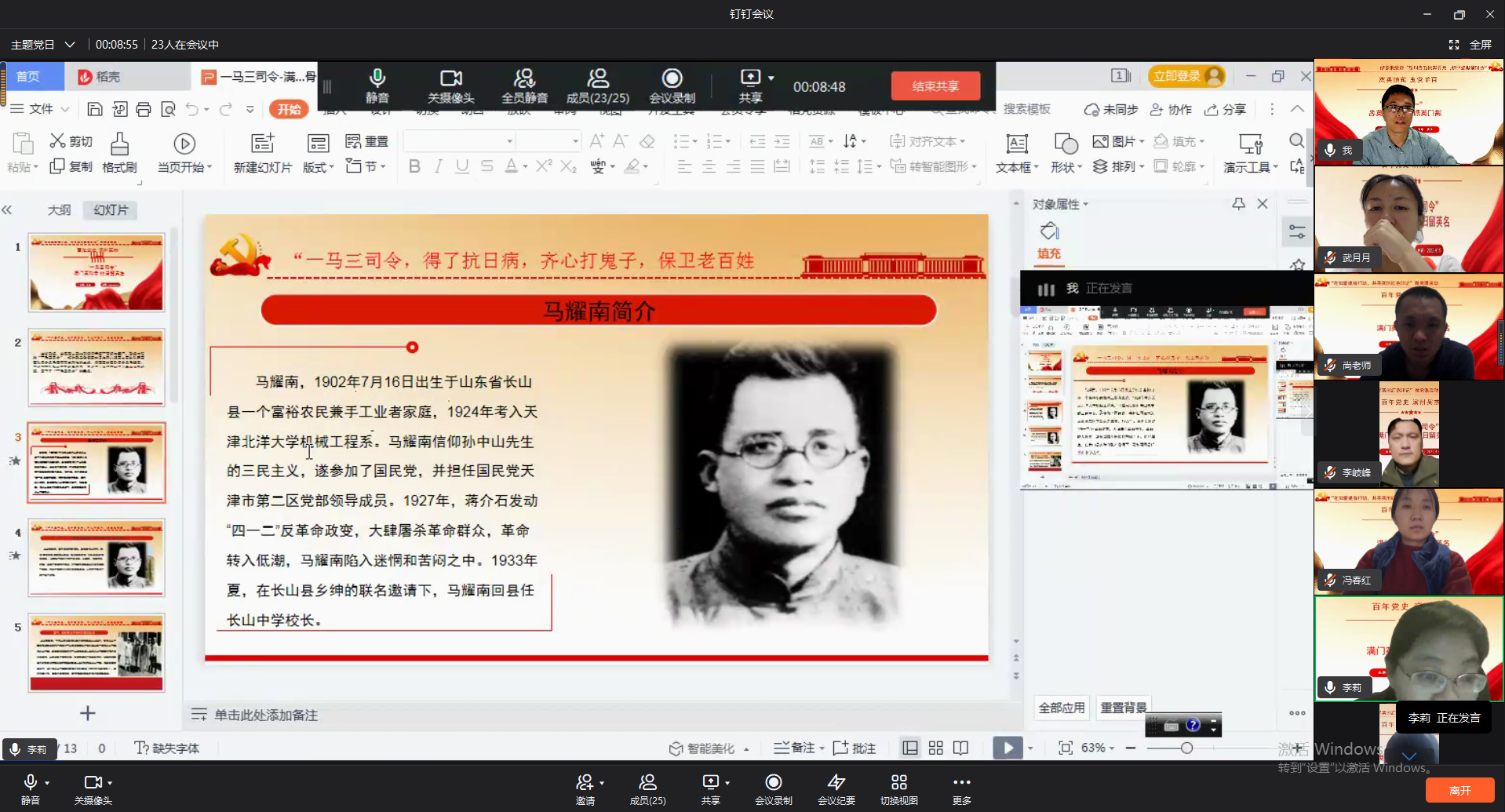Click the 结束共享 button
The height and width of the screenshot is (812, 1505).
click(935, 86)
